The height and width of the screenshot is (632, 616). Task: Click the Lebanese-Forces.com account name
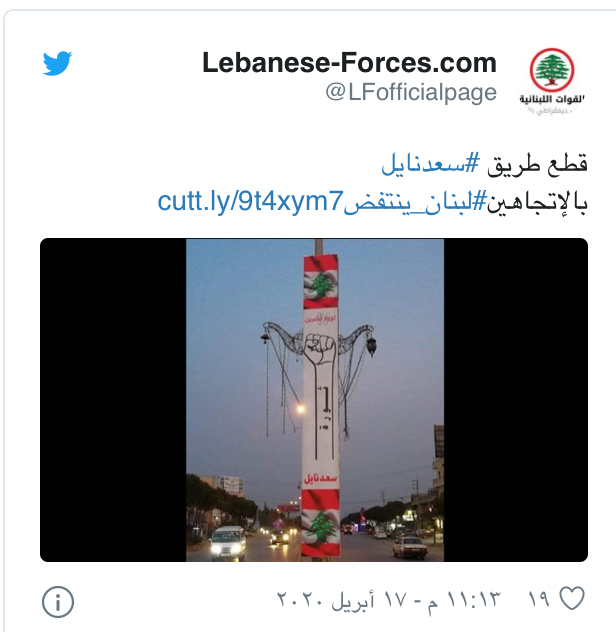[349, 63]
